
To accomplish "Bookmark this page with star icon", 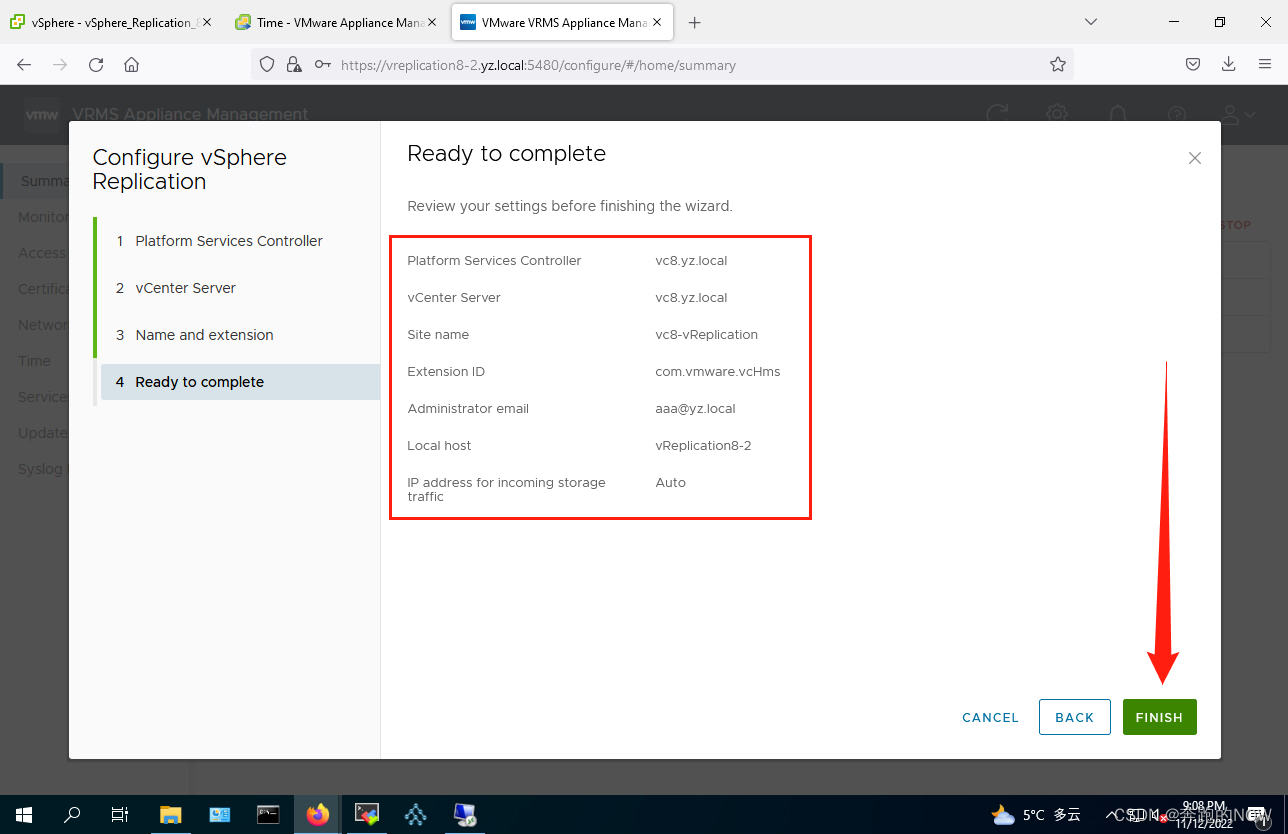I will coord(1058,65).
